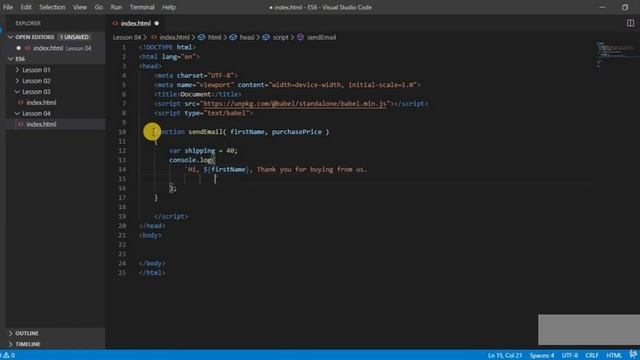Screen dimensions: 640x360
Task: Click HTML language mode in the status bar
Action: coord(613,356)
